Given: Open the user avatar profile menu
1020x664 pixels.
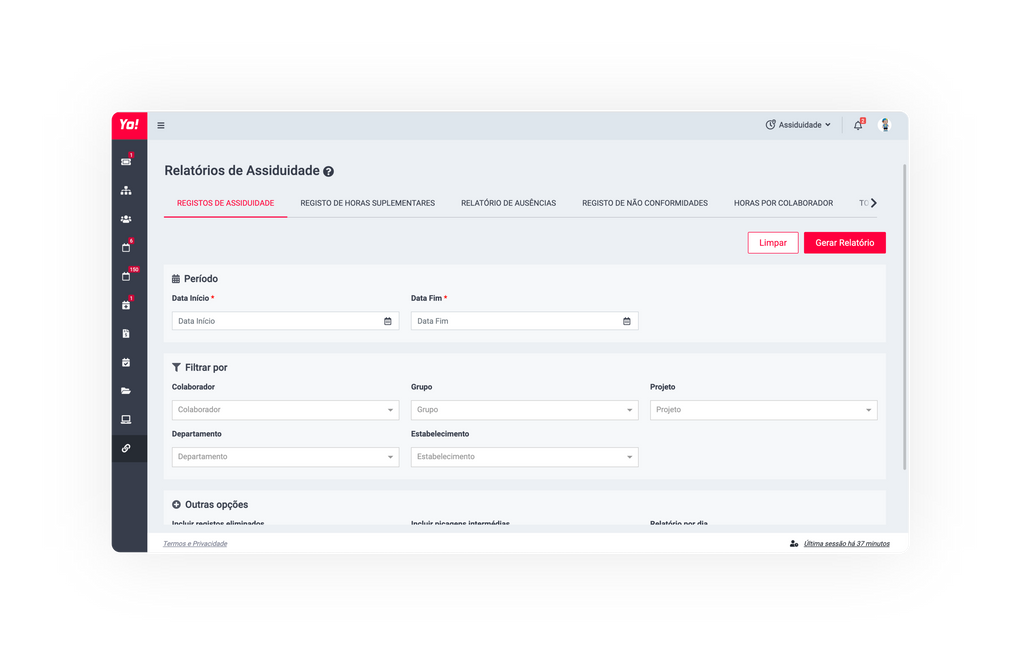Looking at the screenshot, I should point(885,125).
